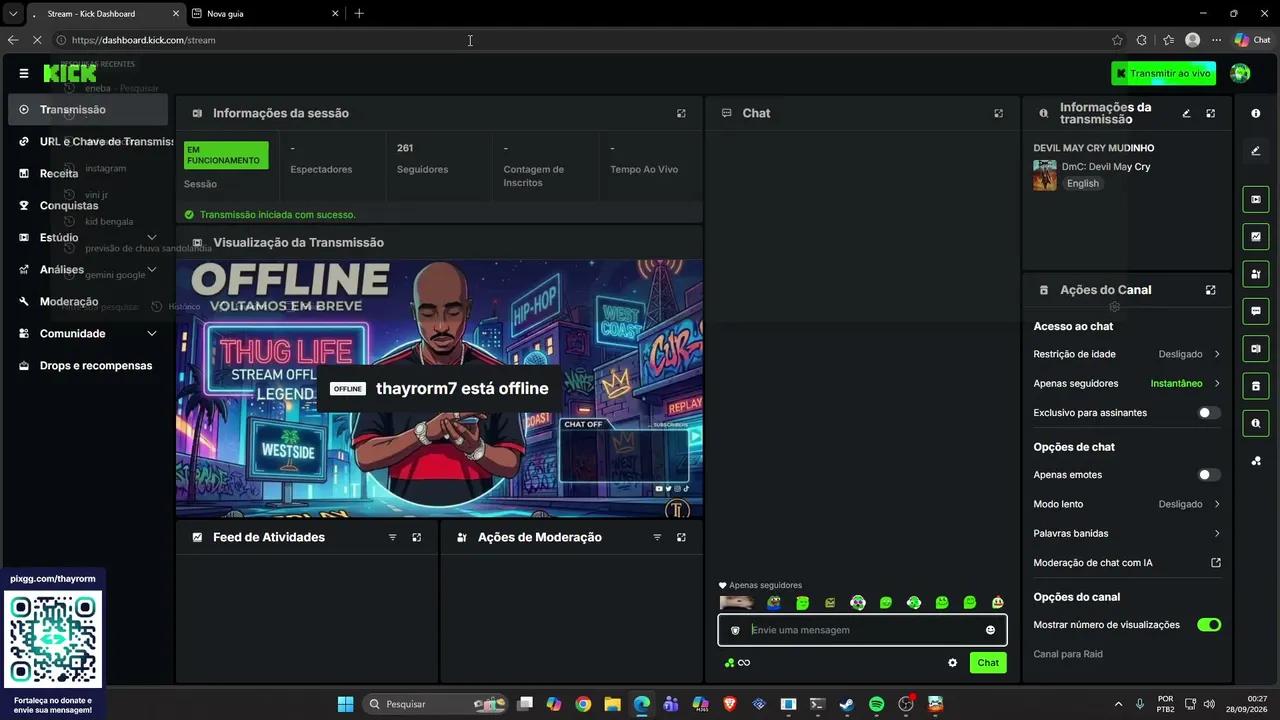Click Transmitir ao vivo button
The height and width of the screenshot is (720, 1280).
coord(1163,73)
